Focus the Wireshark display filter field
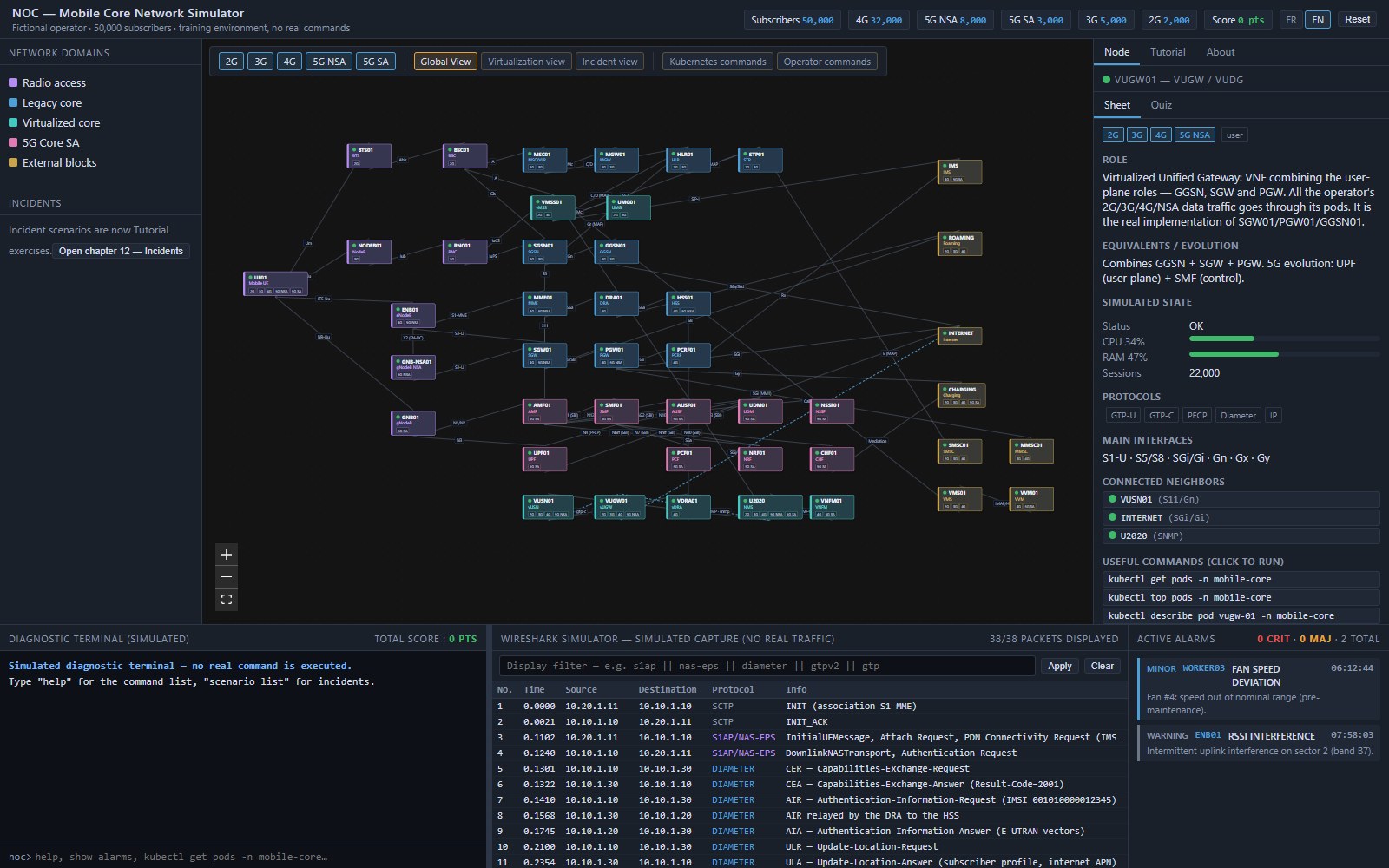1389x868 pixels. click(767, 666)
